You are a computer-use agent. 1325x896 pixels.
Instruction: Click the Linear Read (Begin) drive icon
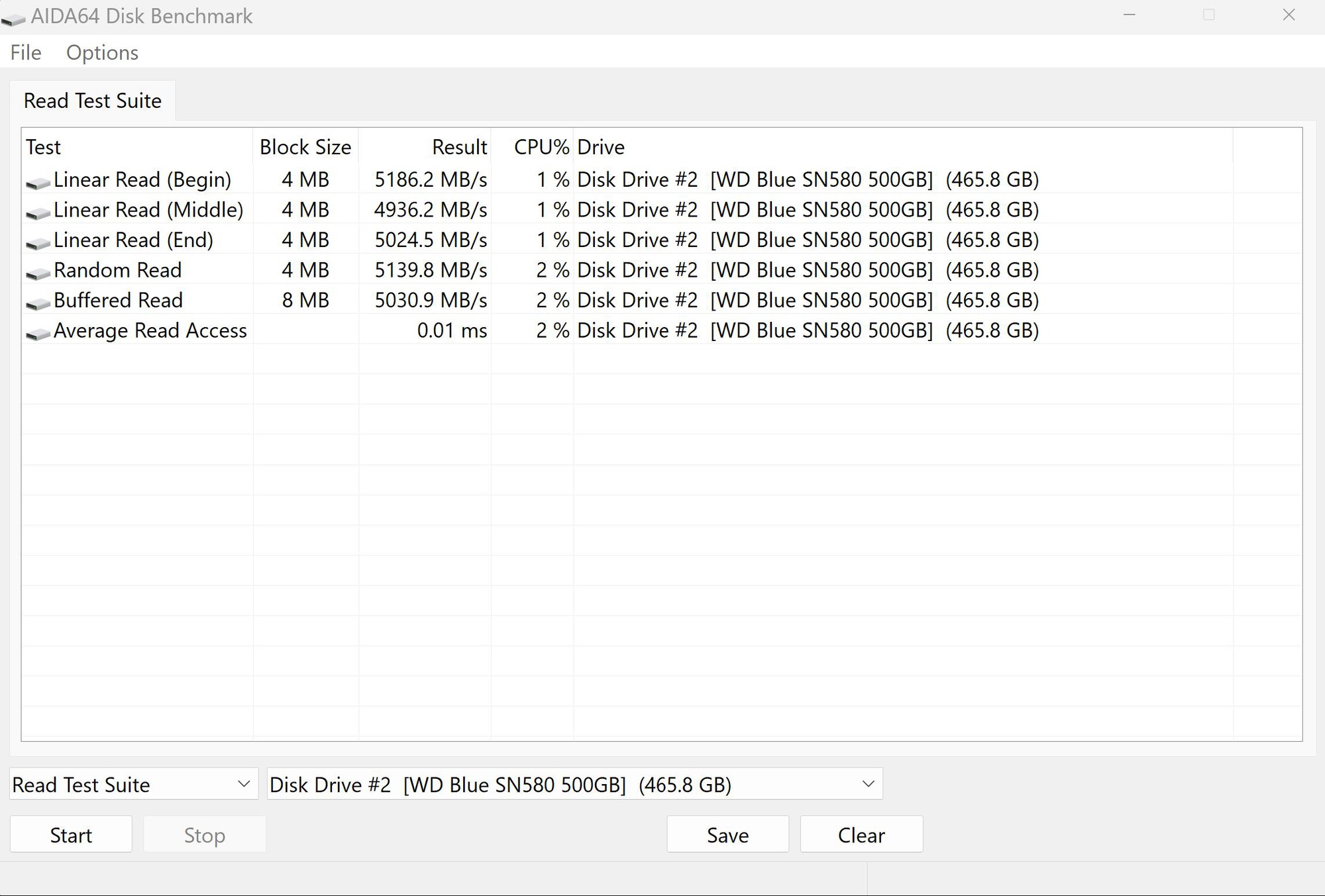38,182
